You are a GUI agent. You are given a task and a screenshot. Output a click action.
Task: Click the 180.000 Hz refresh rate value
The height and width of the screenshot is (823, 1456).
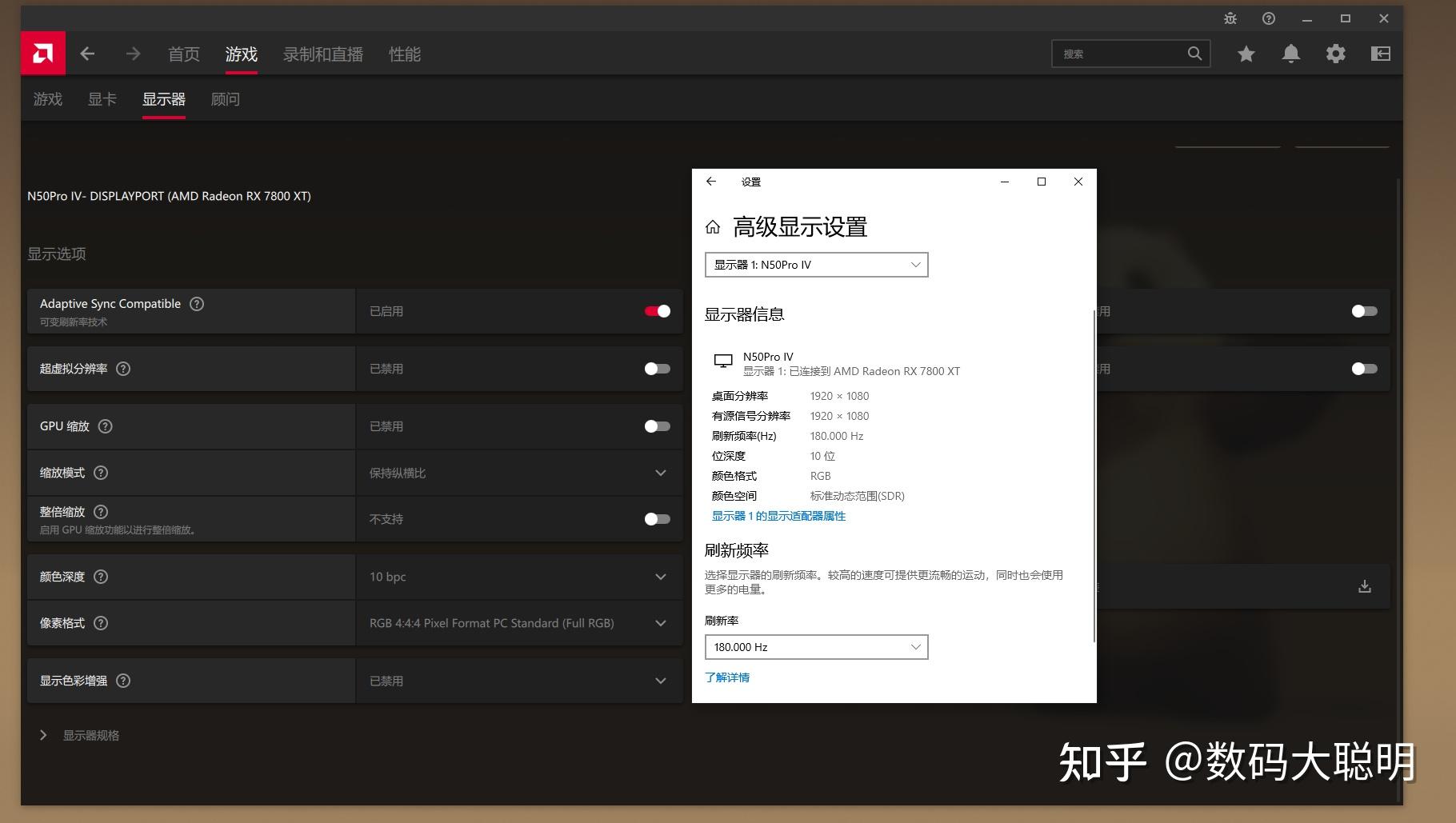click(837, 436)
